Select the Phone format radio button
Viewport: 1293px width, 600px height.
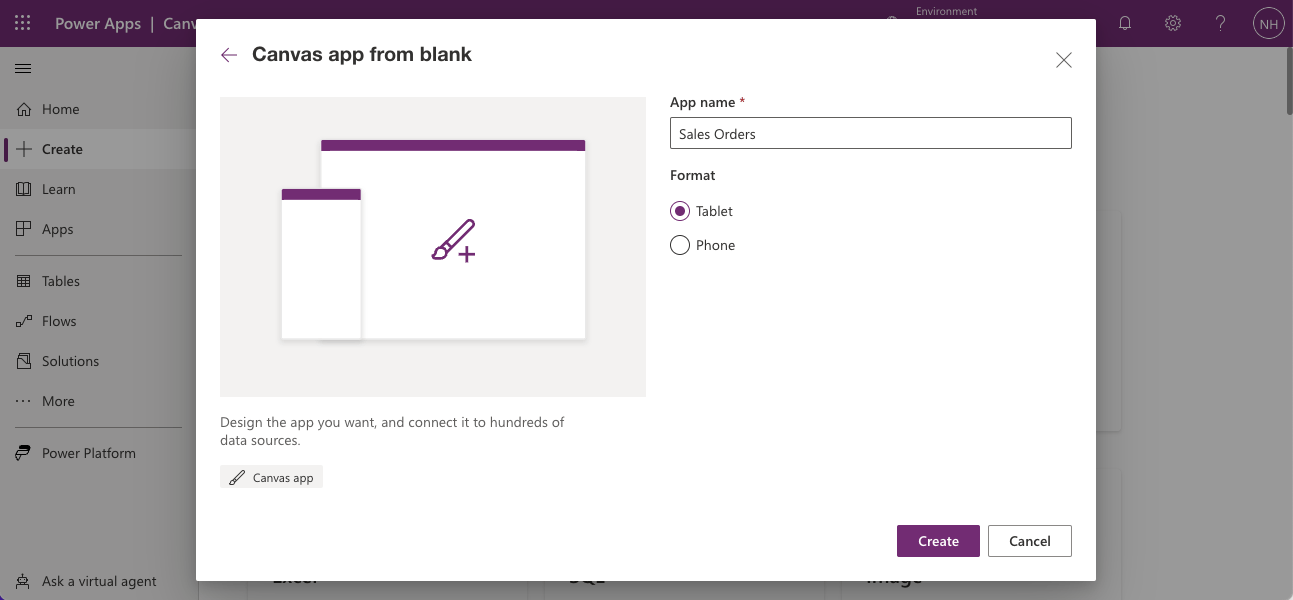point(680,245)
